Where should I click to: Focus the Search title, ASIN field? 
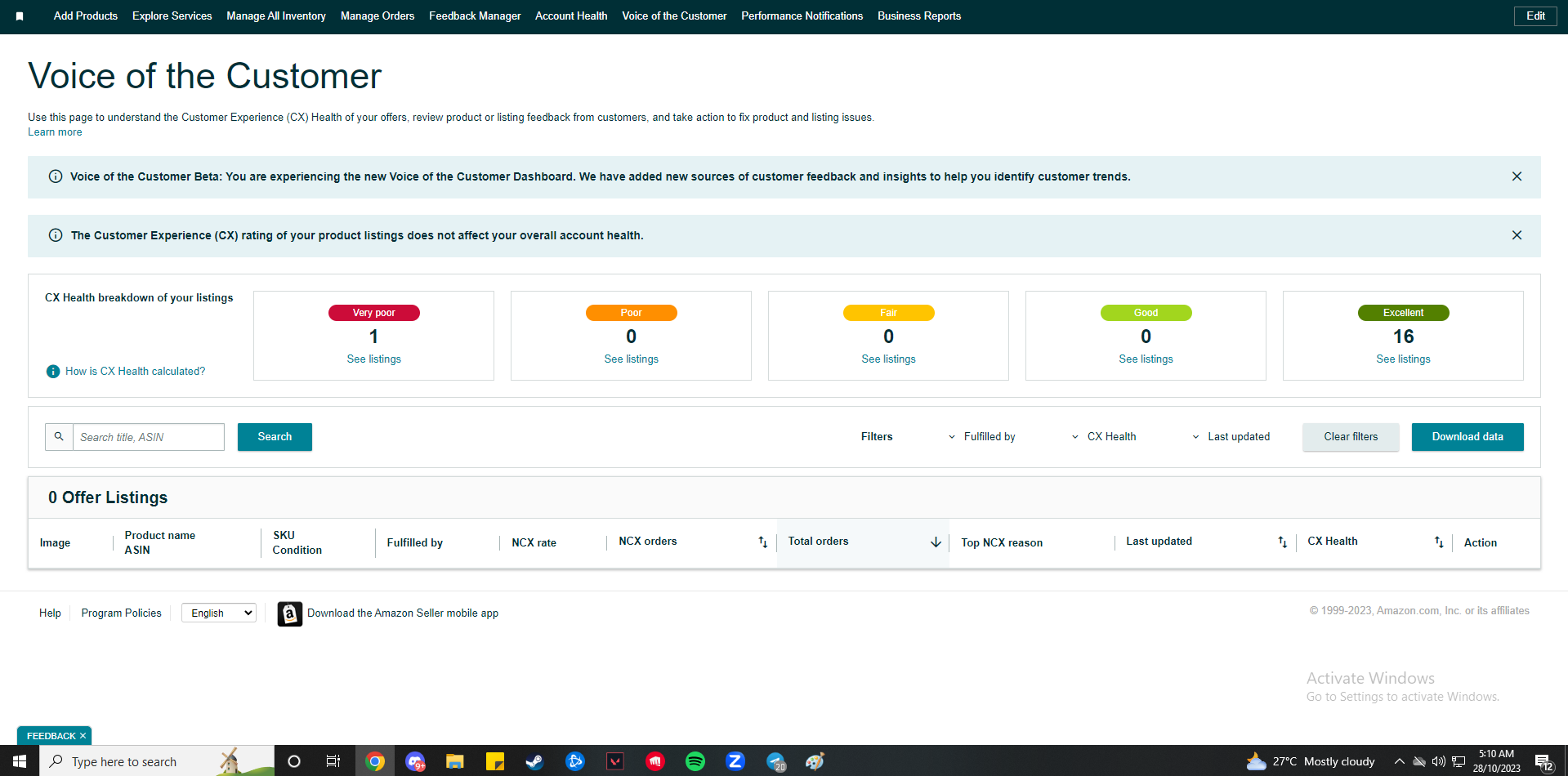(x=149, y=437)
